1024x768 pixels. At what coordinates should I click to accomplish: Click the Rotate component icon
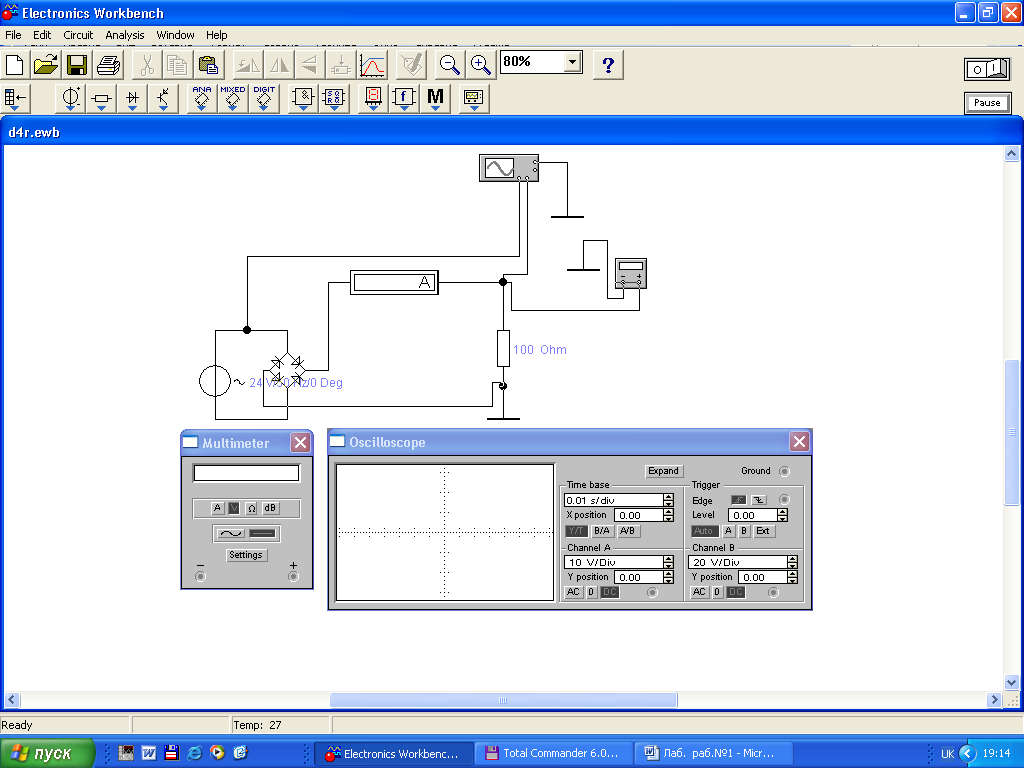[x=248, y=65]
